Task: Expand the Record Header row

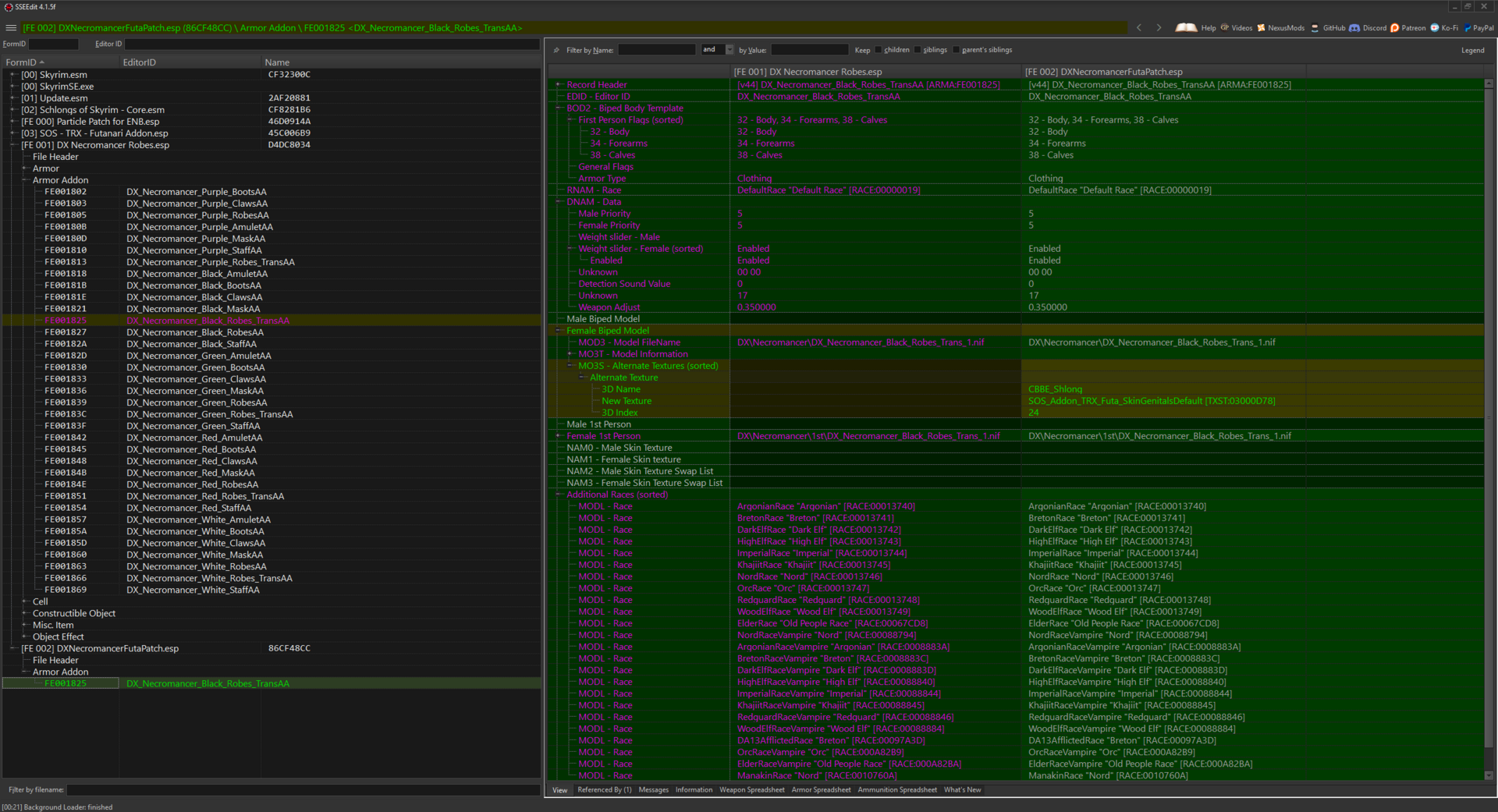Action: pos(559,85)
